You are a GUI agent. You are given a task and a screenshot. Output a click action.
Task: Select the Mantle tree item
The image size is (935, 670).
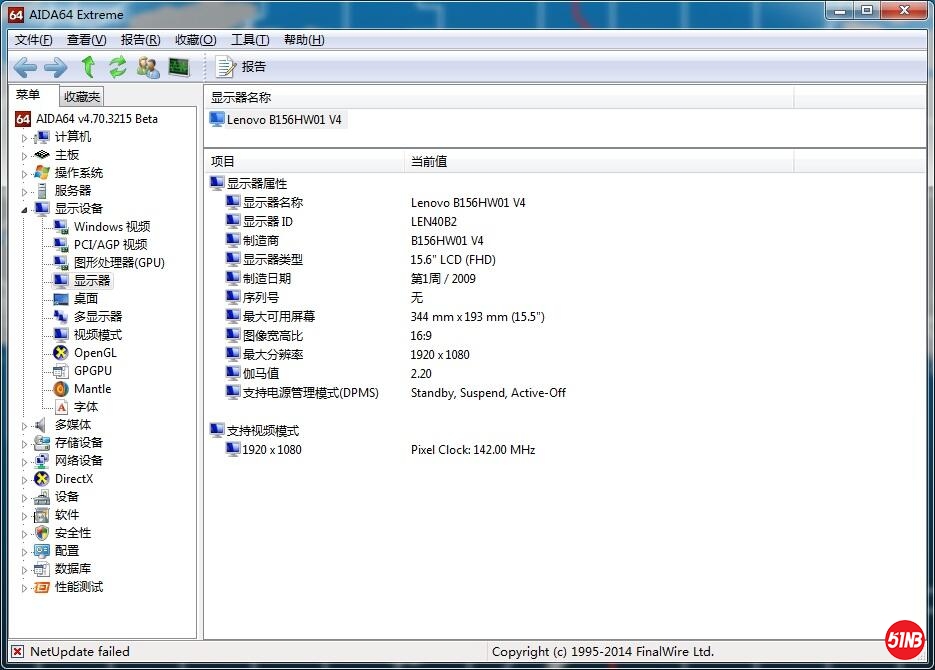pos(92,389)
